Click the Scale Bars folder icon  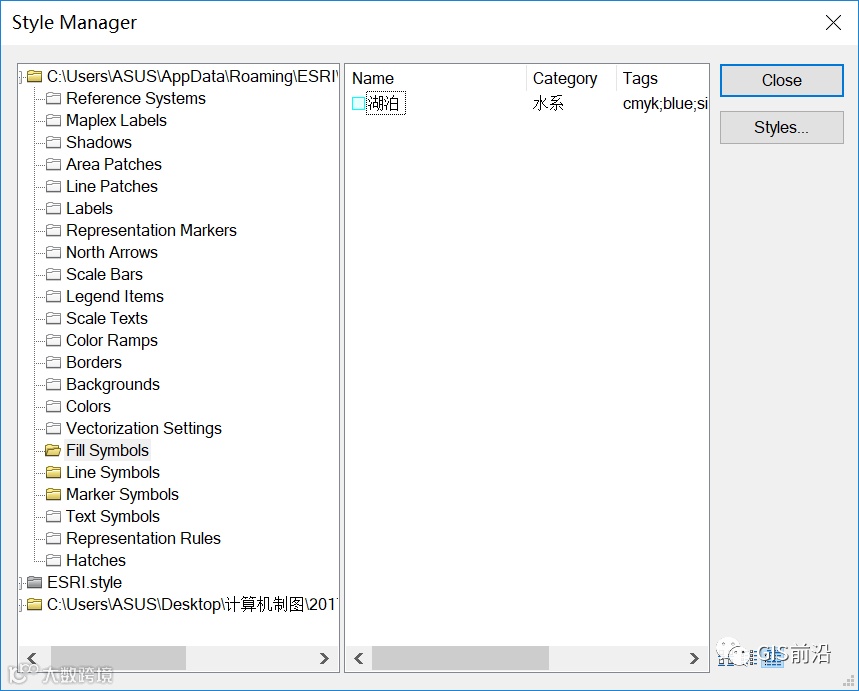coord(53,274)
